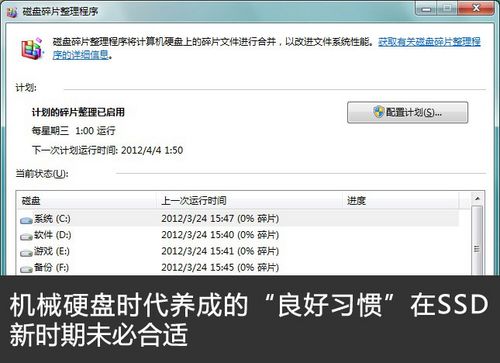The image size is (500, 363).
Task: Select the 系统 (C:) drive icon
Action: 26,220
